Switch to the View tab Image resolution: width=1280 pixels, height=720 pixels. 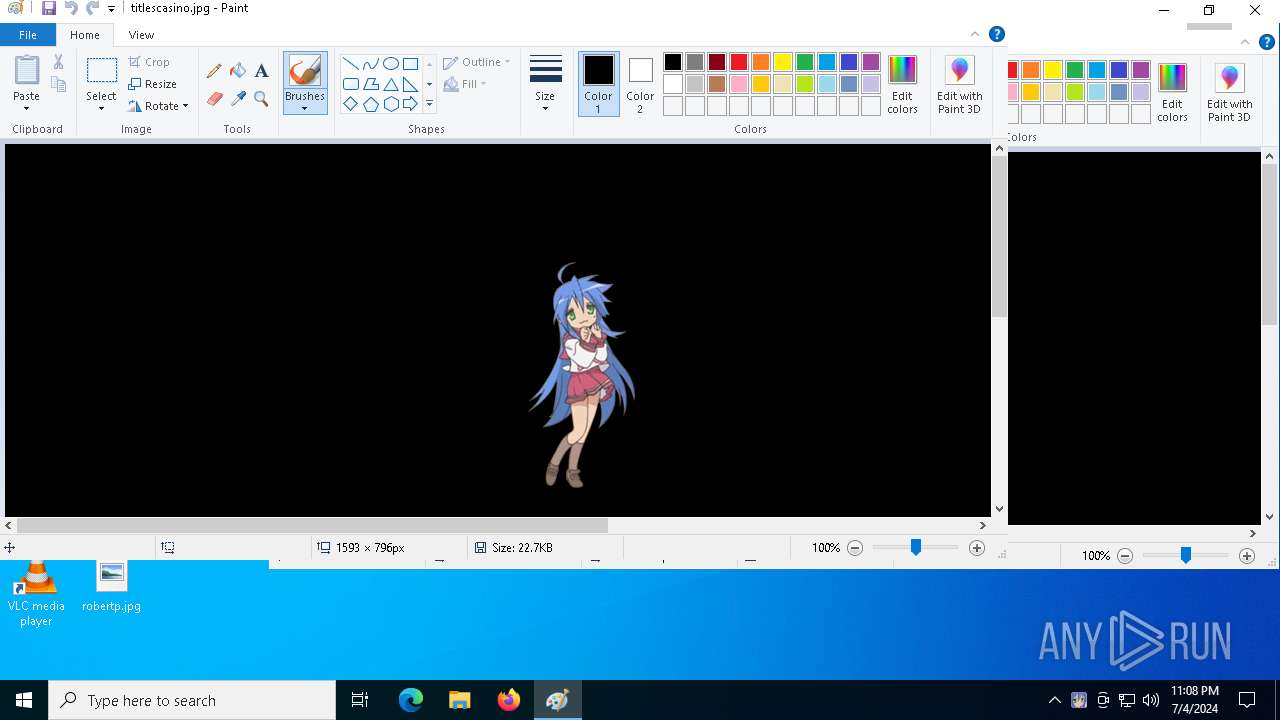[141, 35]
